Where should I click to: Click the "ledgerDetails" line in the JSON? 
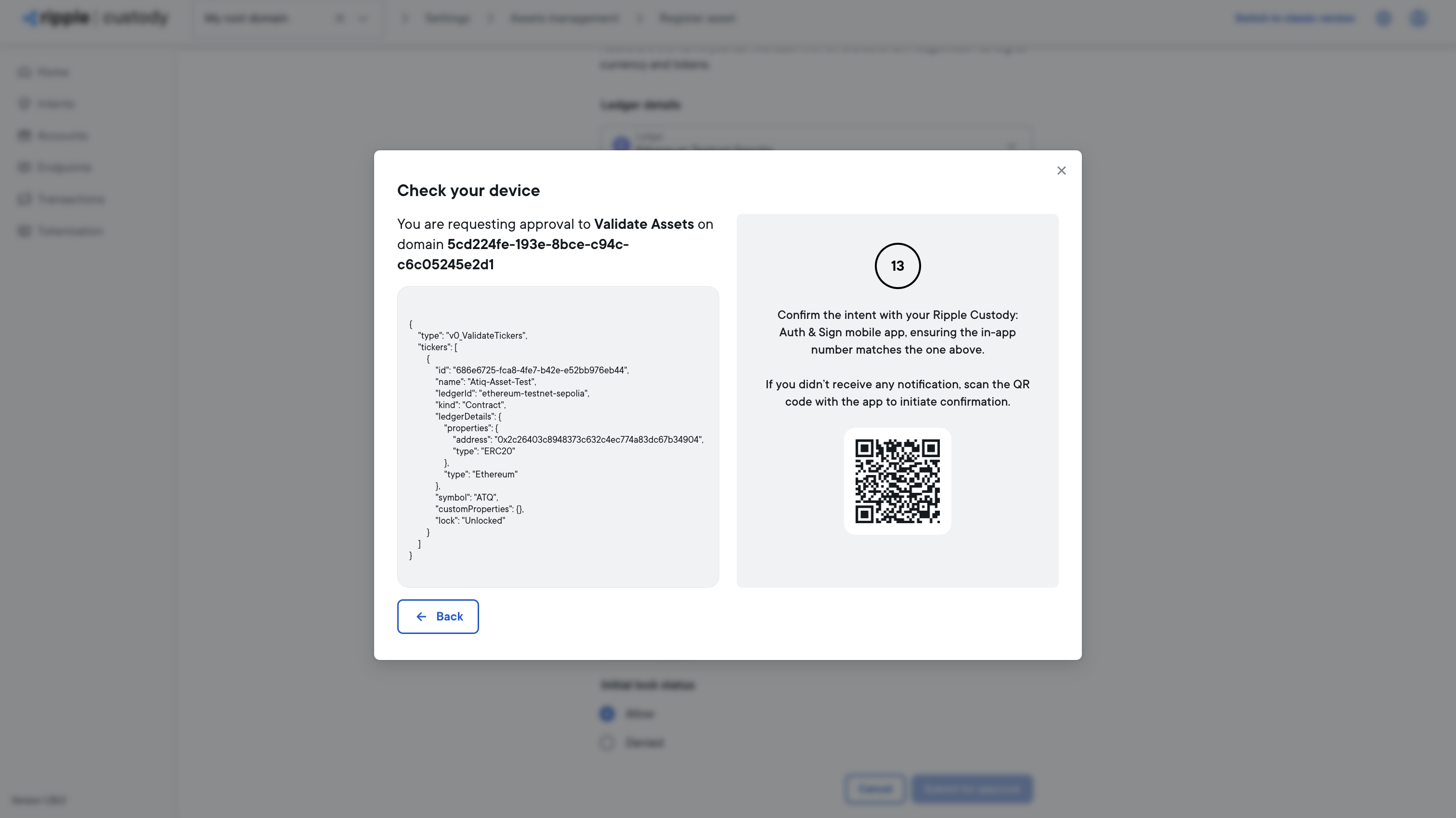tap(468, 416)
